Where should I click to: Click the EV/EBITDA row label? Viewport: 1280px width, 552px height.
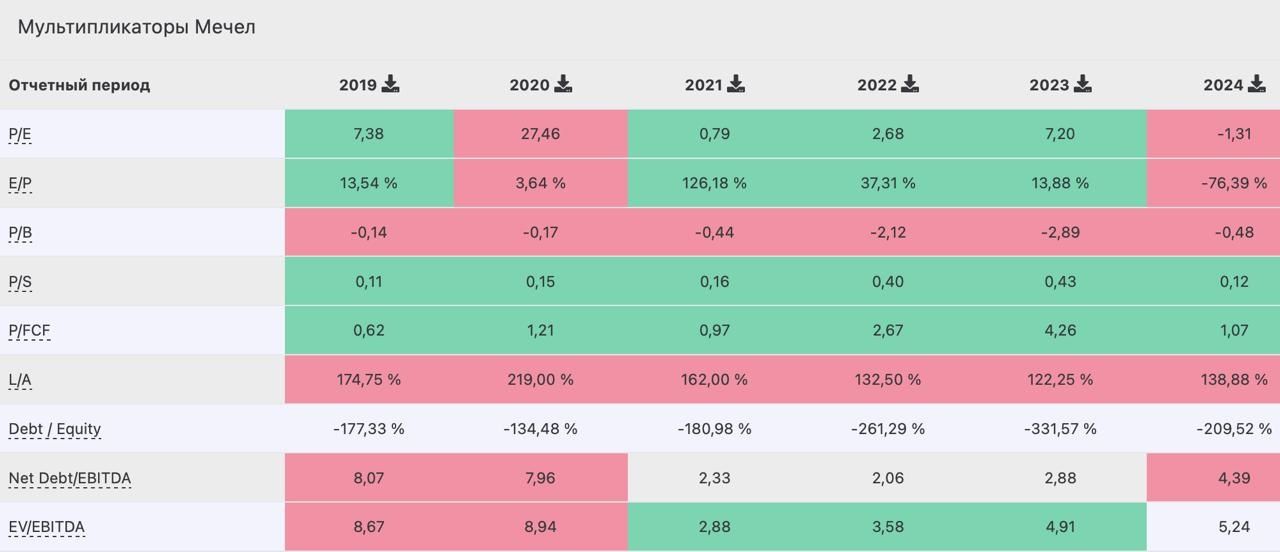[47, 527]
